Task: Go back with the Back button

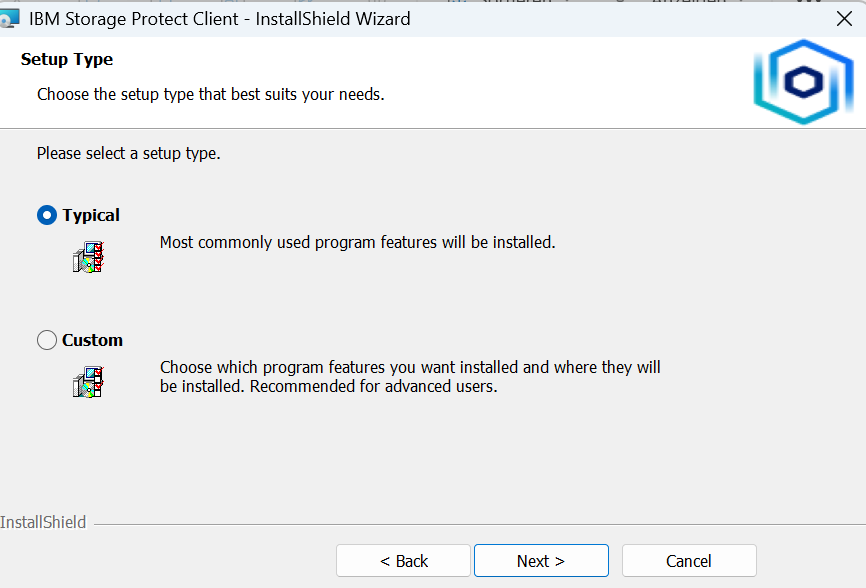Action: coord(403,561)
